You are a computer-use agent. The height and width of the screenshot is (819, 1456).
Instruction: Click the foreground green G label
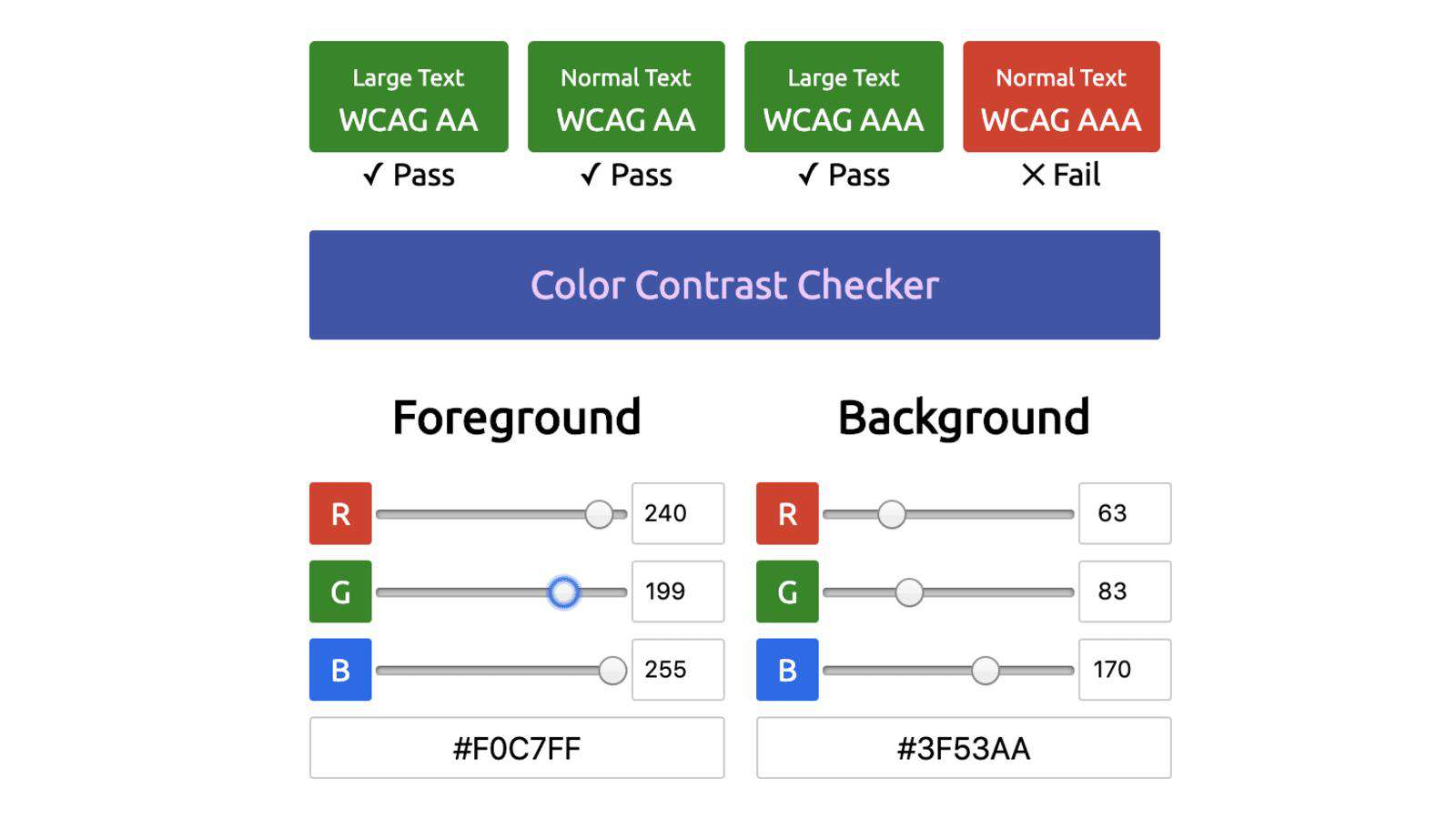(340, 591)
